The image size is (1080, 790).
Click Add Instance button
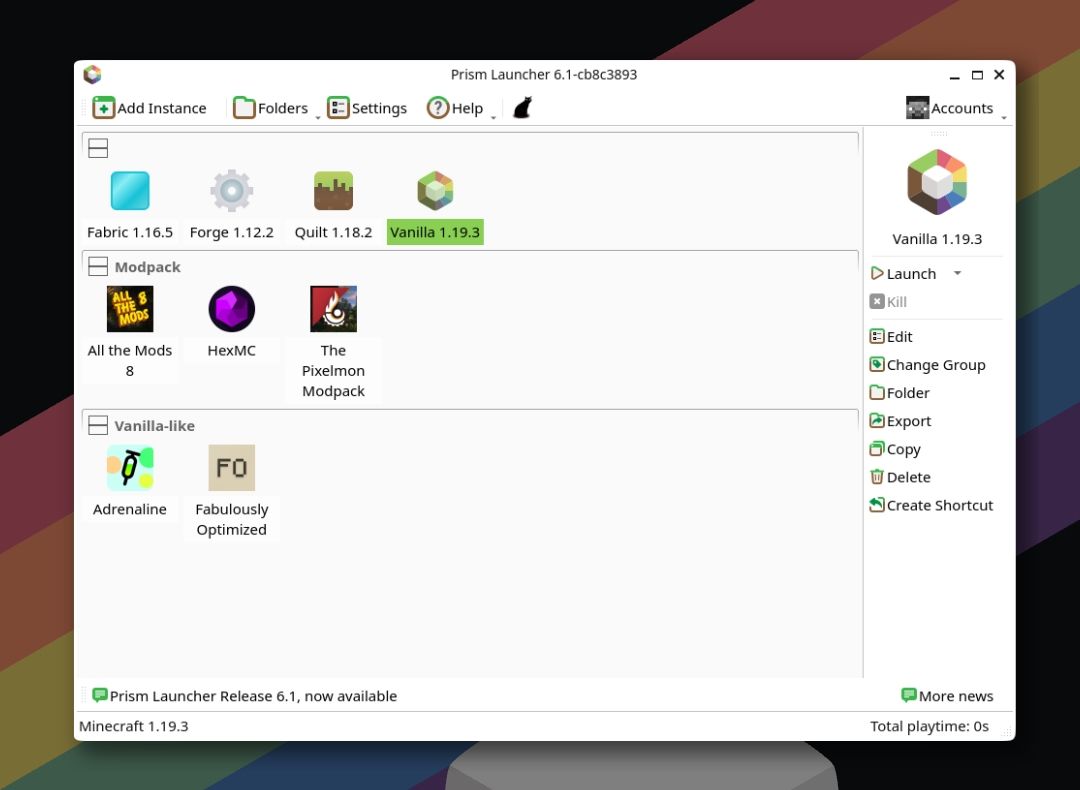point(149,108)
